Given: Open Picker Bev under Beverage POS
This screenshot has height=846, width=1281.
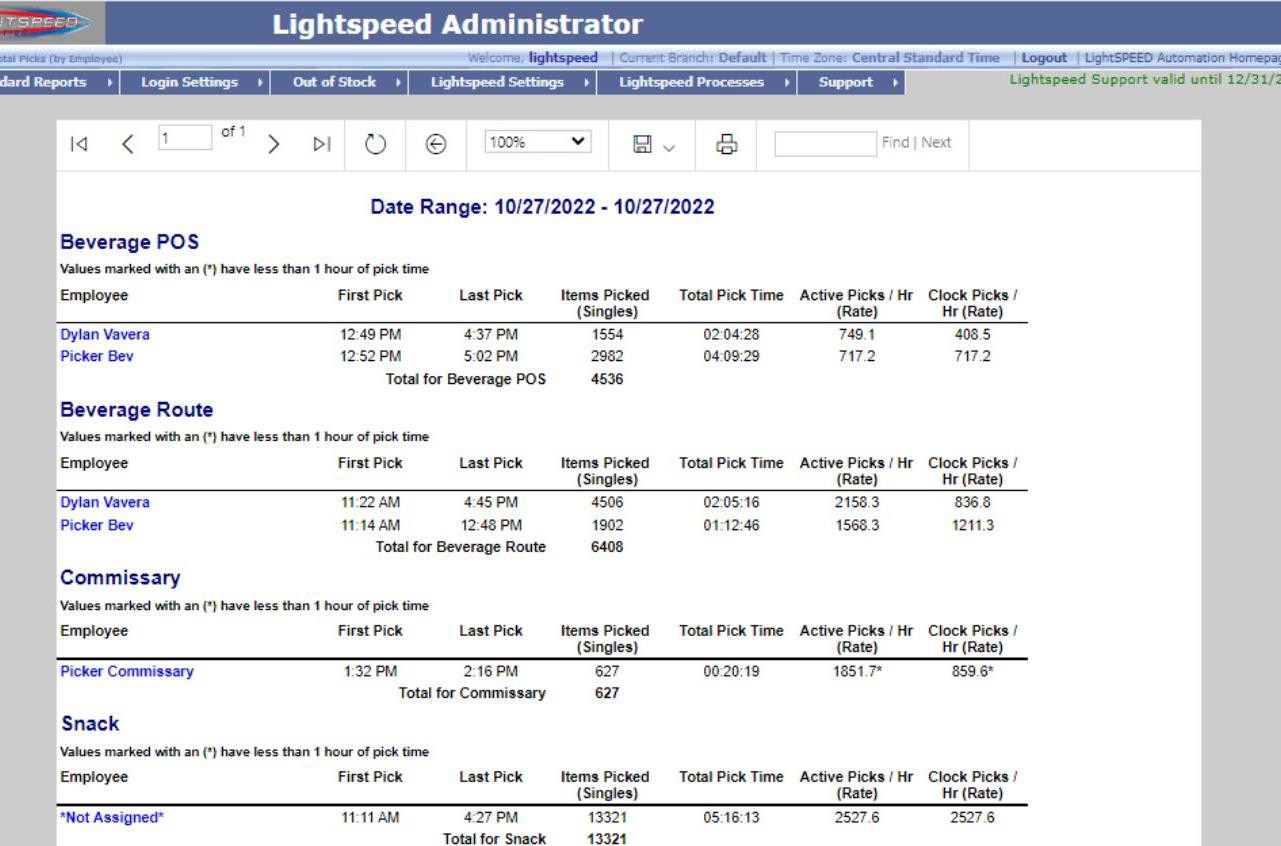Looking at the screenshot, I should [97, 356].
